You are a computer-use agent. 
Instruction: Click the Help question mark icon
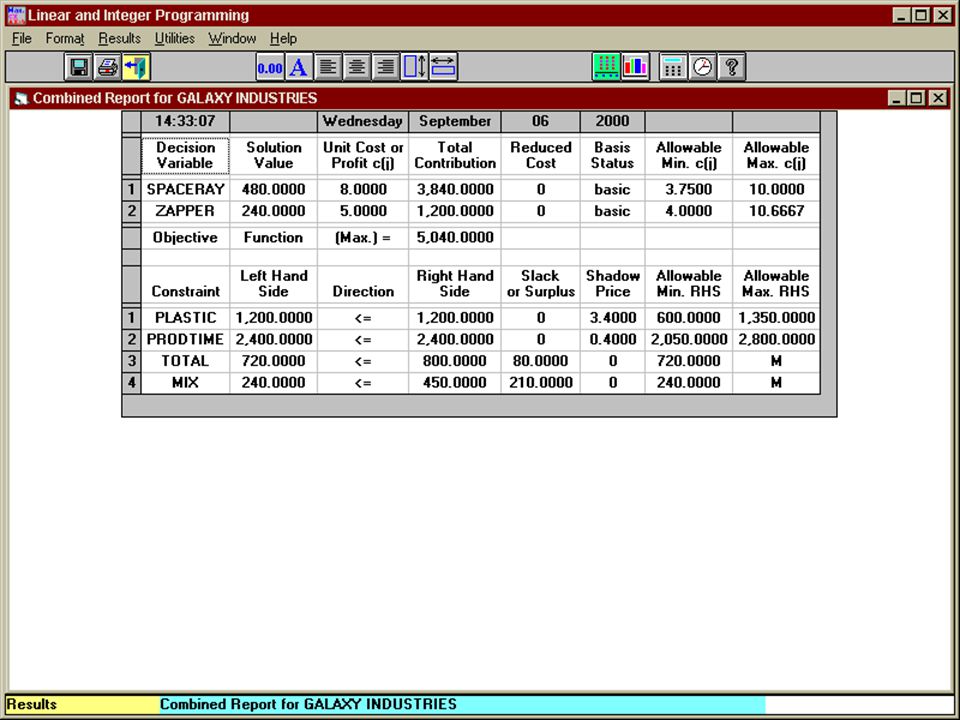pos(731,67)
